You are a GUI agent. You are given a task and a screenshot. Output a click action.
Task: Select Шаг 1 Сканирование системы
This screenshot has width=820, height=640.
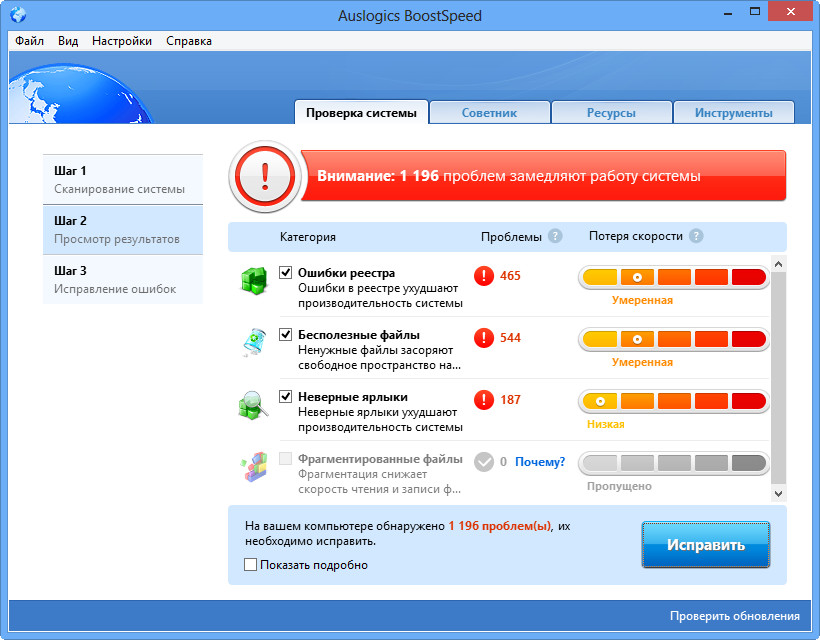point(123,179)
